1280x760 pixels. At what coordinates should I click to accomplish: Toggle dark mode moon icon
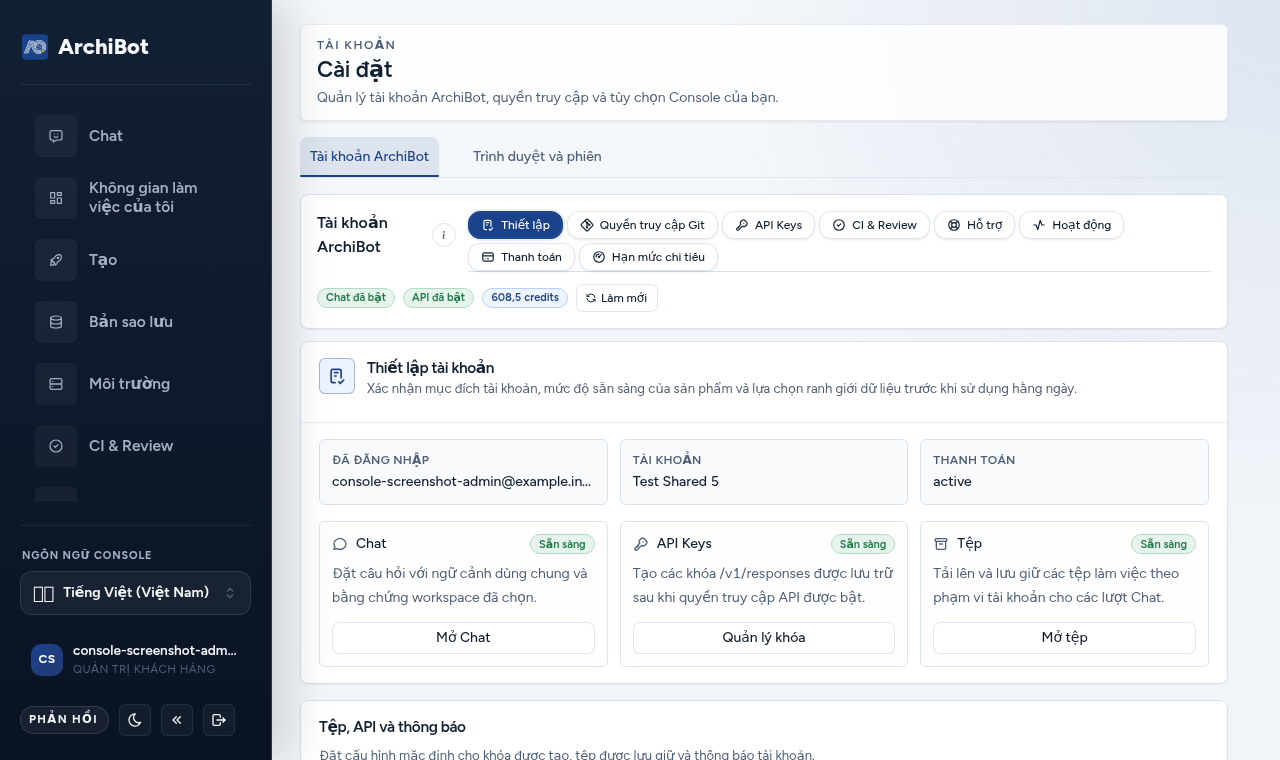click(x=135, y=720)
